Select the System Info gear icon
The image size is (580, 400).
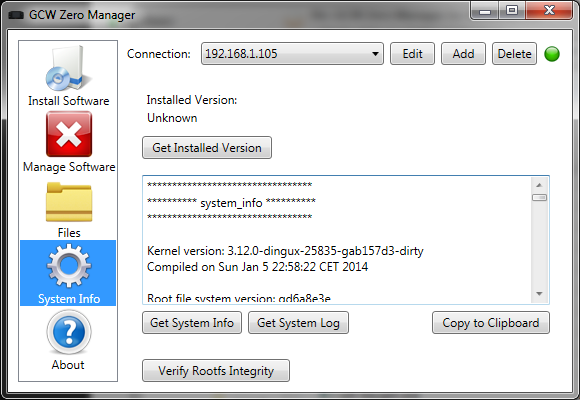pos(69,266)
